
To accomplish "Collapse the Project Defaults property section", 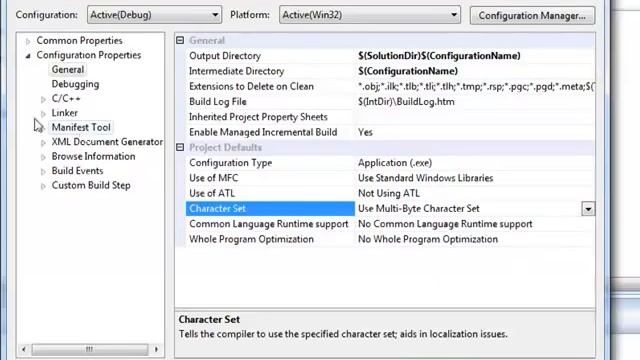I will tap(180, 147).
